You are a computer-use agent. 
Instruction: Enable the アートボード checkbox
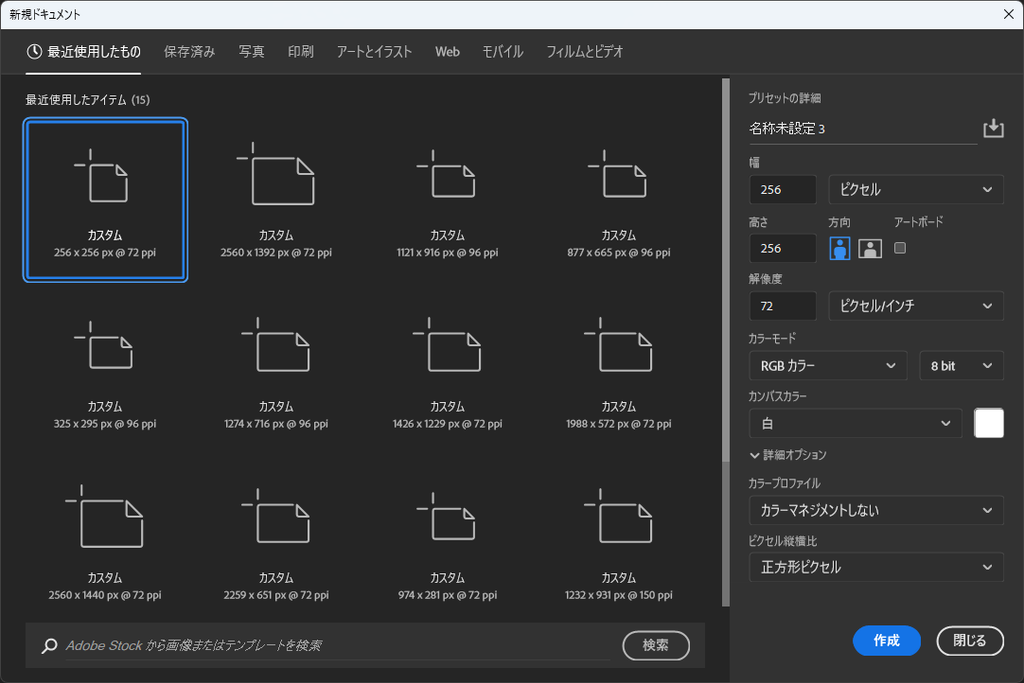click(900, 247)
